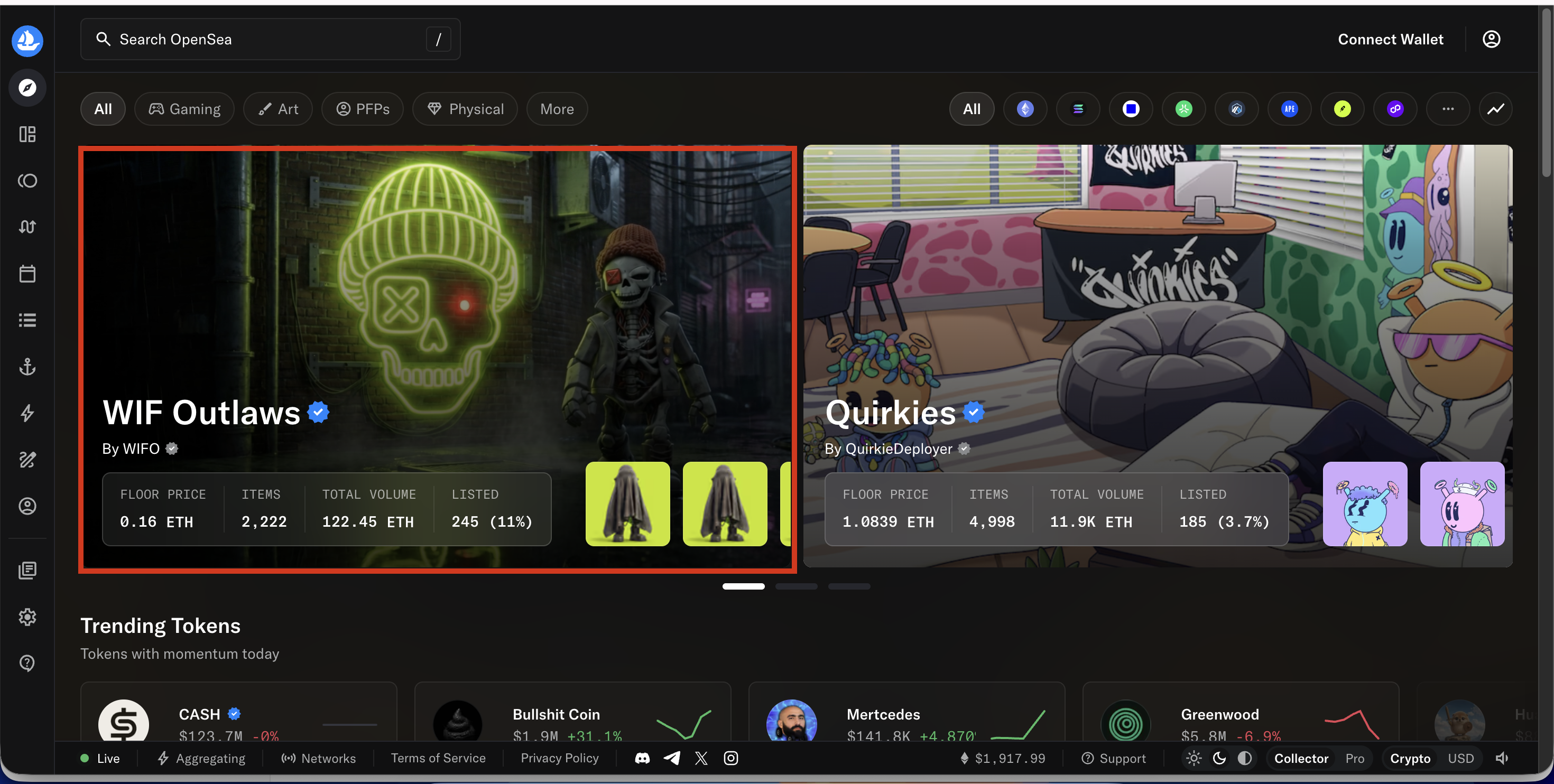Click Connect Wallet button
1554x784 pixels.
click(x=1391, y=39)
